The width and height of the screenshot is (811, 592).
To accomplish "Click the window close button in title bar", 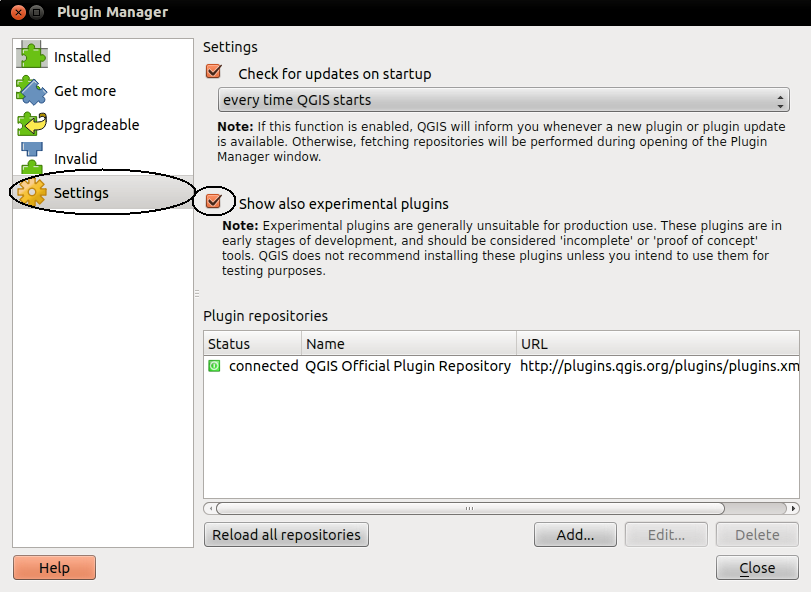I will [19, 12].
